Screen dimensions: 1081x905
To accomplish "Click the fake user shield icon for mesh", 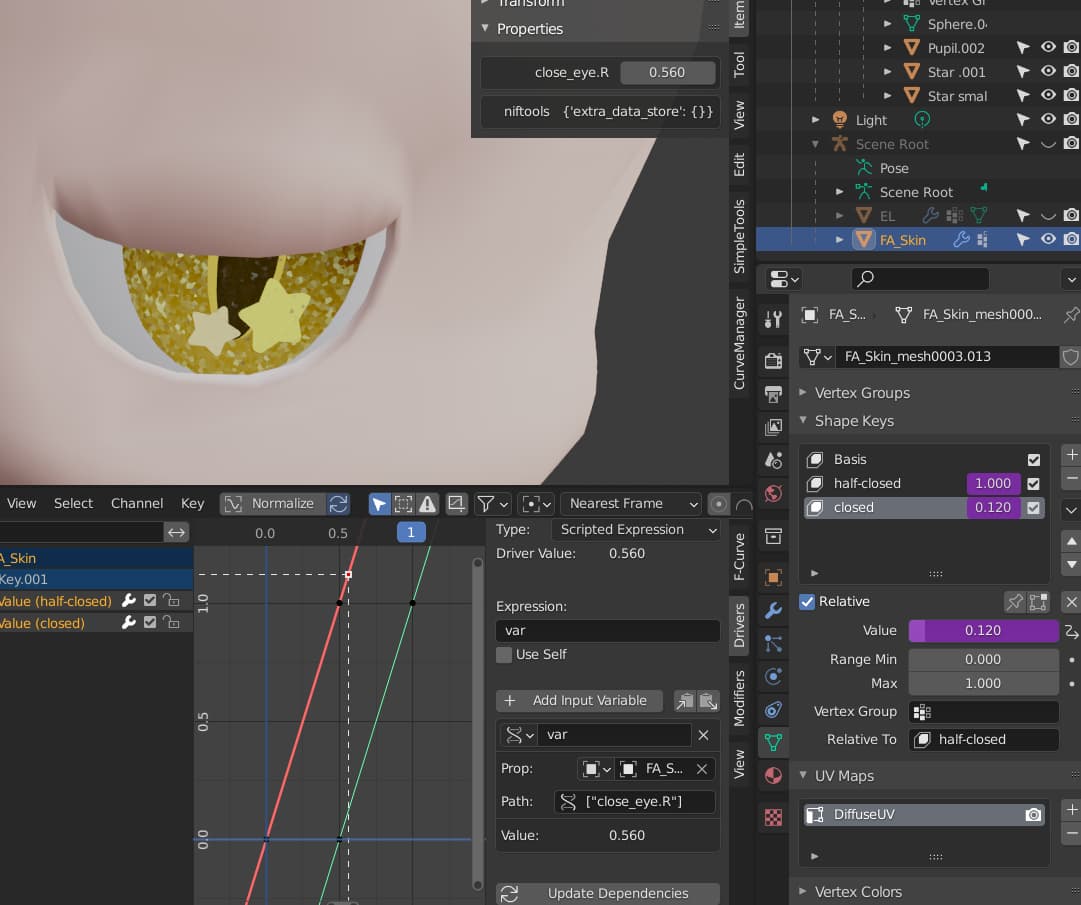I will [1069, 357].
